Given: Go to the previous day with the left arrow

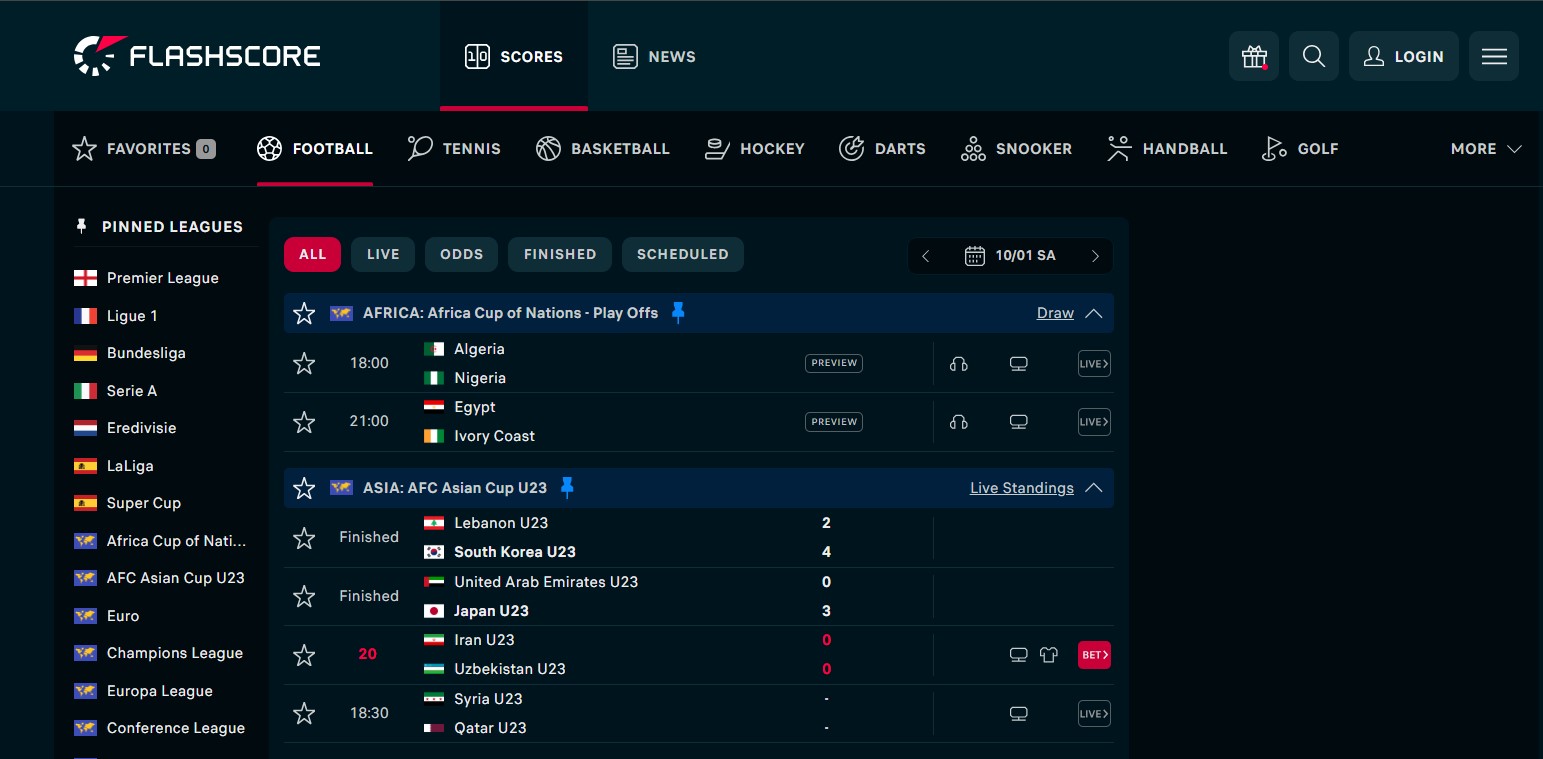Looking at the screenshot, I should 926,255.
